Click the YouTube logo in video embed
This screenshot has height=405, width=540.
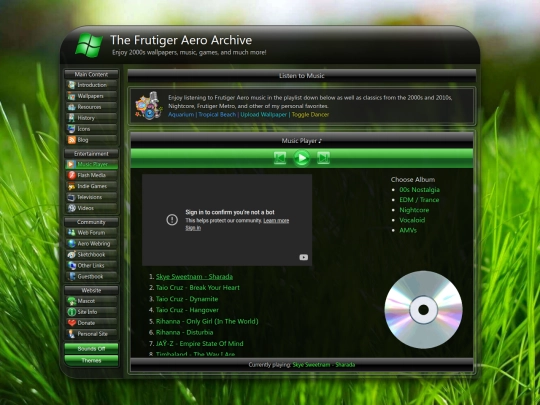click(303, 257)
